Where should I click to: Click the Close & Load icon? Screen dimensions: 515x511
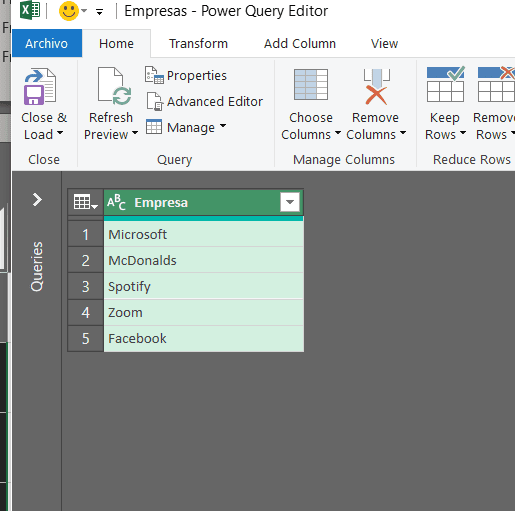click(x=40, y=87)
